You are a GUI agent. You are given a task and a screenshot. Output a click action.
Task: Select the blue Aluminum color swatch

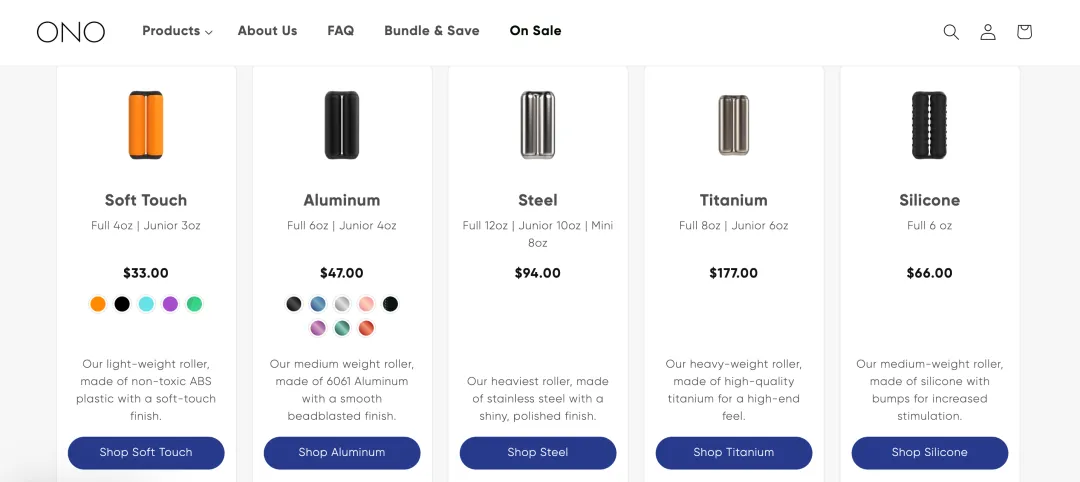318,304
